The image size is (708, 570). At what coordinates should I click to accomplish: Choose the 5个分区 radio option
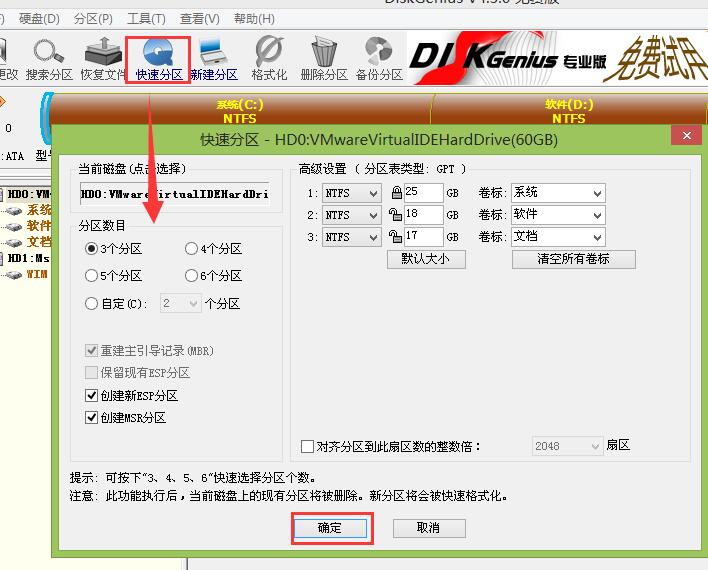pos(91,276)
